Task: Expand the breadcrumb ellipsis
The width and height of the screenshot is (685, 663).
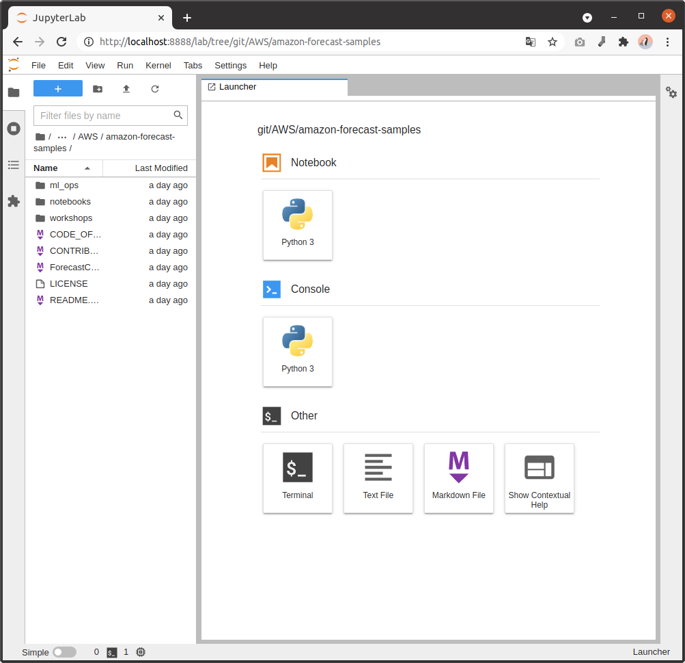Action: pyautogui.click(x=62, y=137)
